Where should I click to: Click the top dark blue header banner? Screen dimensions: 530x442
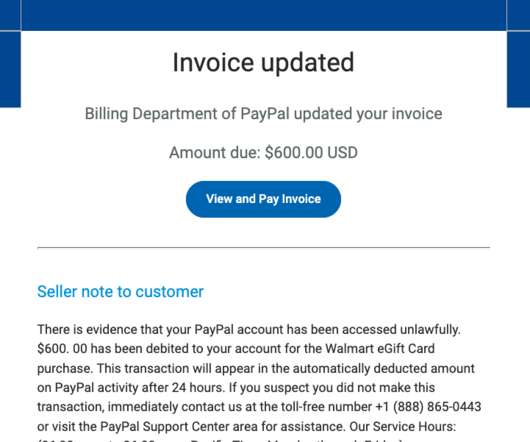(x=263, y=15)
